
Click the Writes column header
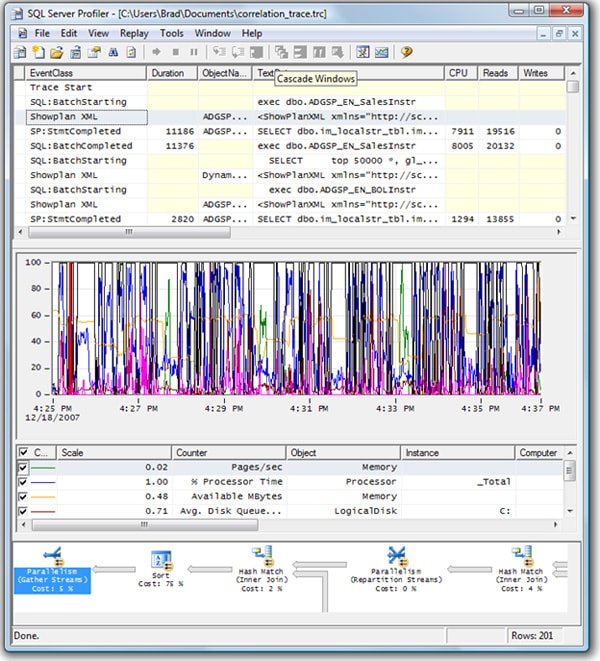point(541,73)
